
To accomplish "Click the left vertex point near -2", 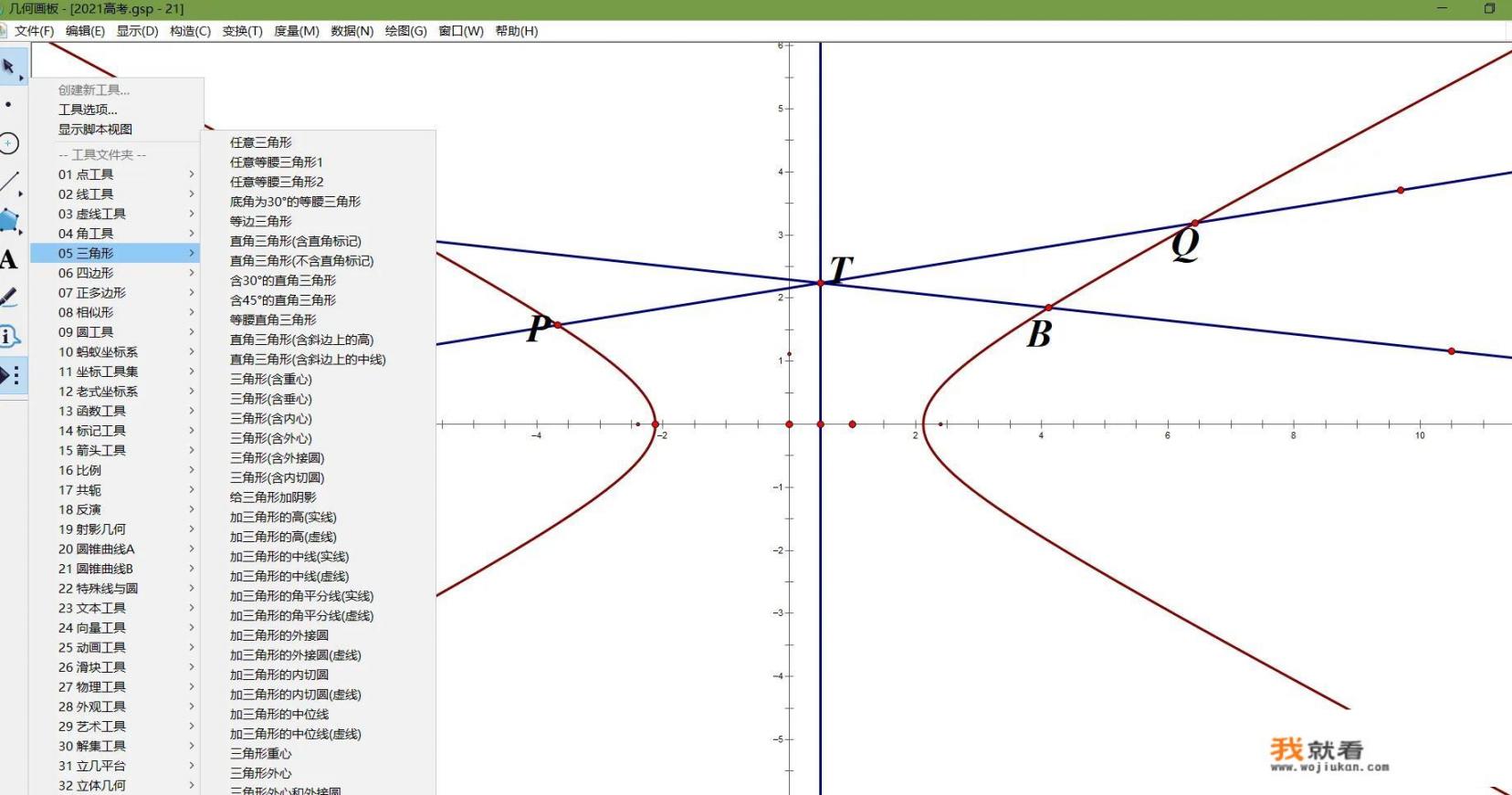I will 656,424.
